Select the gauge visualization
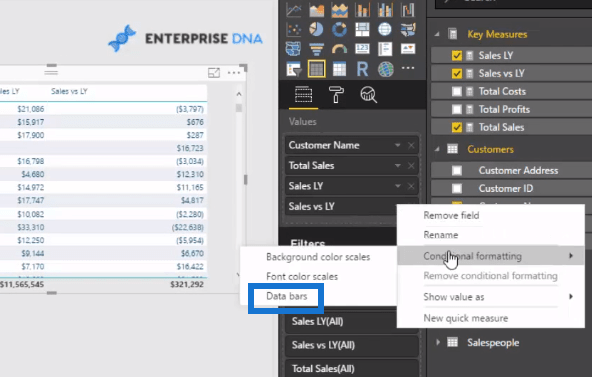Image resolution: width=592 pixels, height=377 pixels. 339,49
